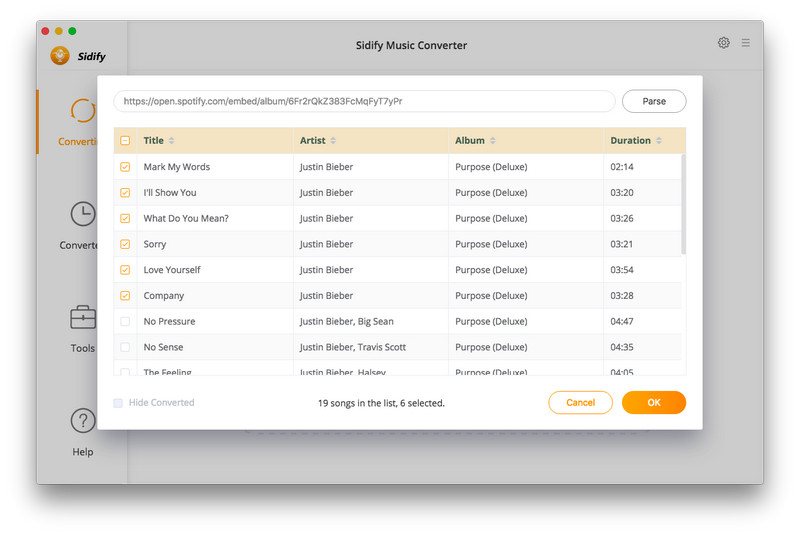Click the 04:35 duration cell
The height and width of the screenshot is (536, 800).
[622, 347]
